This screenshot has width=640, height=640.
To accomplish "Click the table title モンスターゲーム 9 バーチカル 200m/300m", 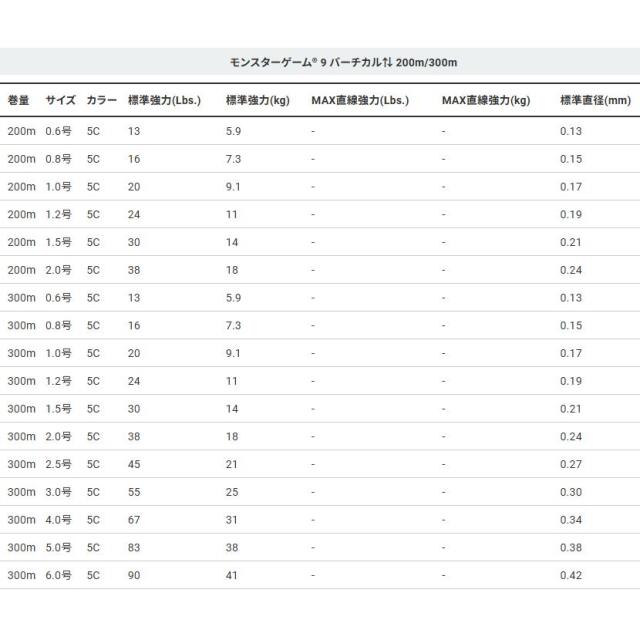I will (x=343, y=62).
